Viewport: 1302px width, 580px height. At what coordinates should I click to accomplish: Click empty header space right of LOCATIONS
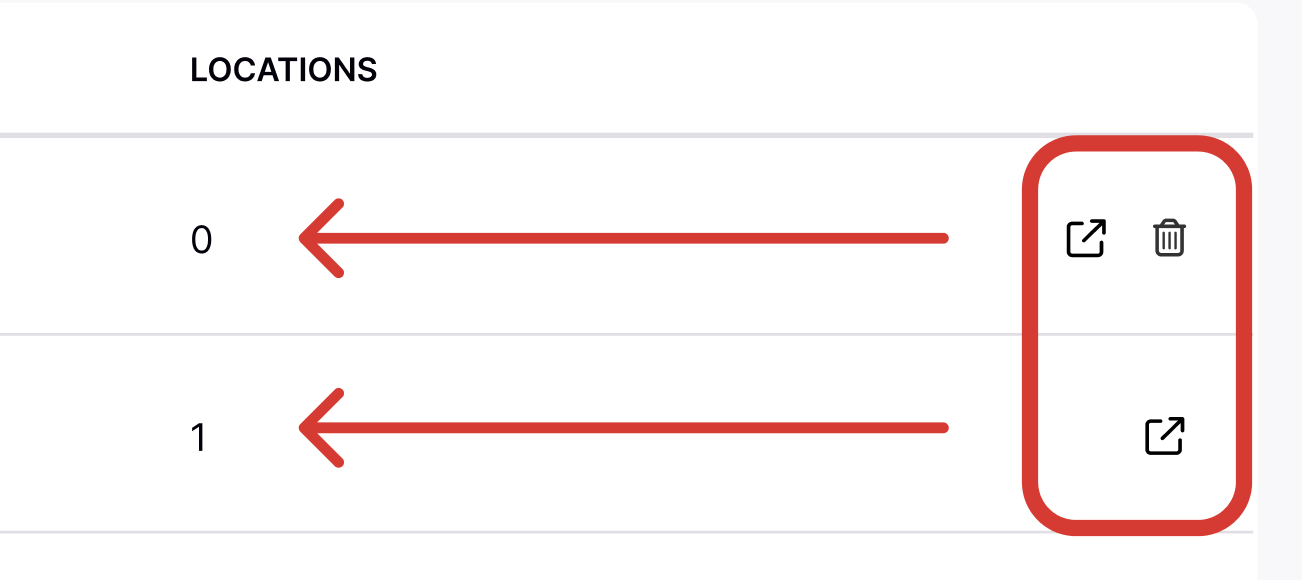[700, 70]
